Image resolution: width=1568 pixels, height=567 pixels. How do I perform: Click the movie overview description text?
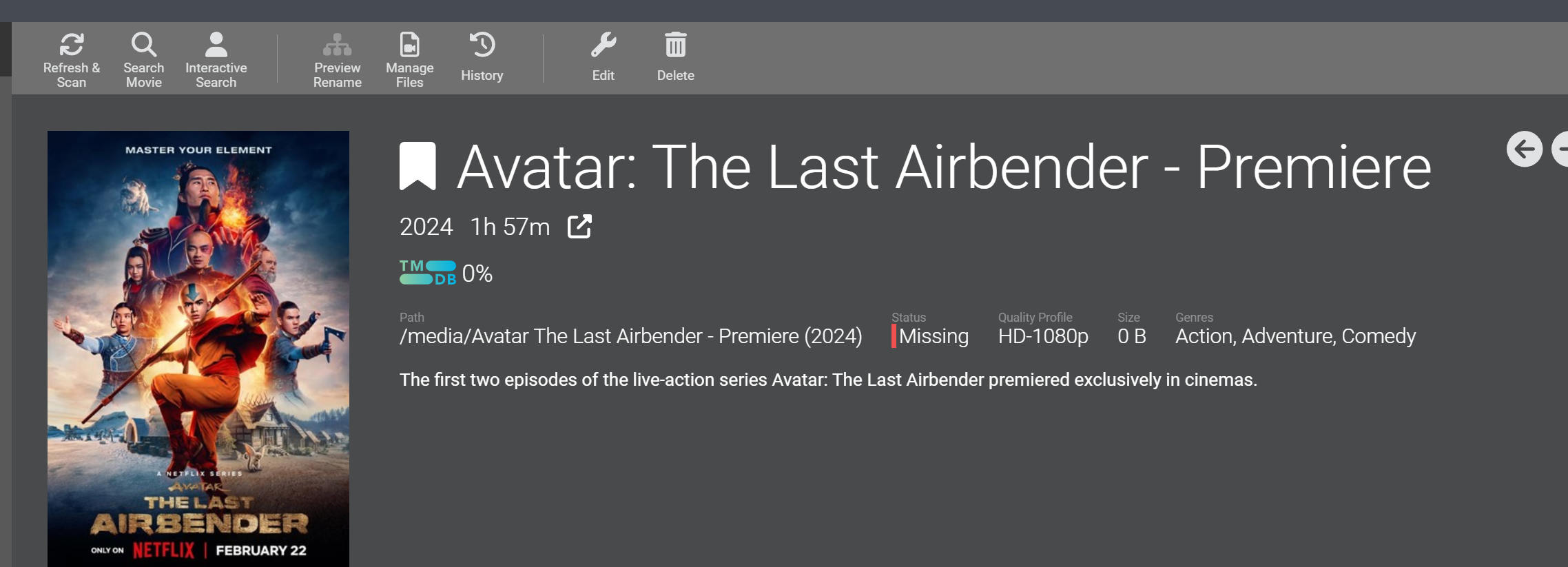[x=828, y=380]
